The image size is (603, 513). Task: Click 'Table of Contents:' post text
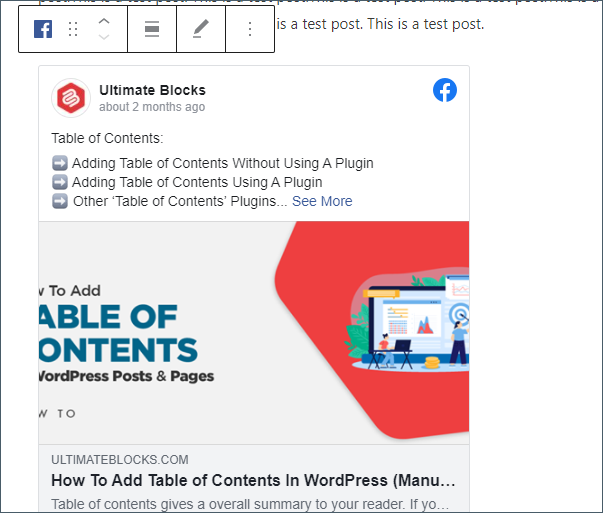coord(107,138)
